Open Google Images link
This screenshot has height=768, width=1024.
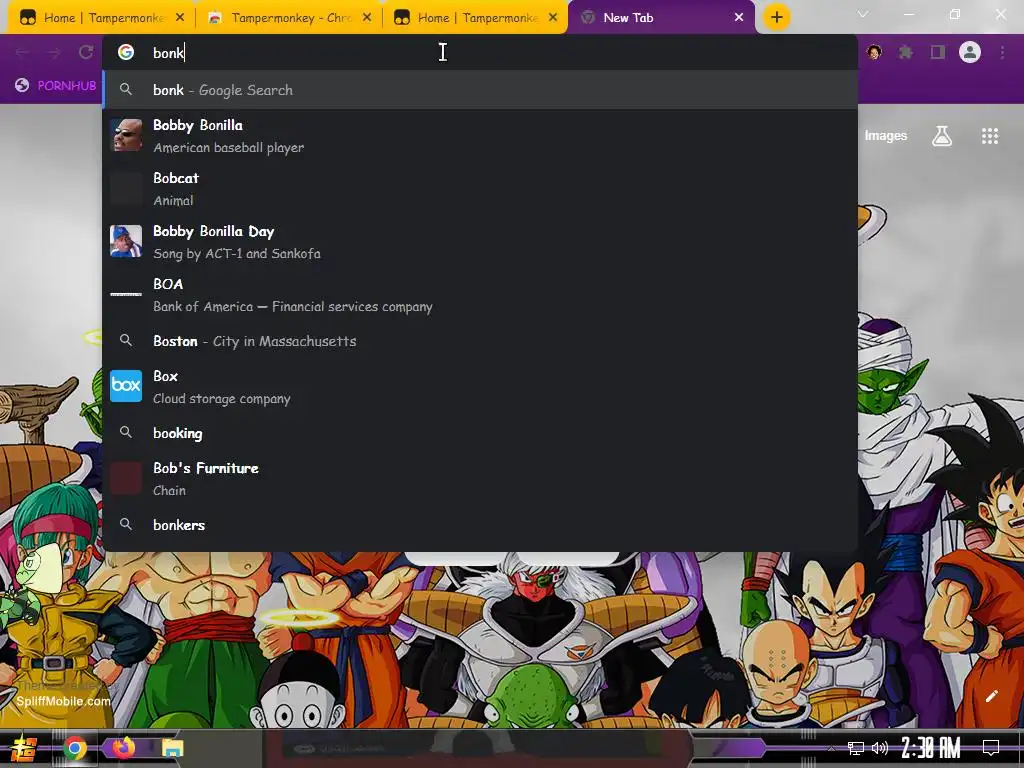pyautogui.click(x=886, y=136)
